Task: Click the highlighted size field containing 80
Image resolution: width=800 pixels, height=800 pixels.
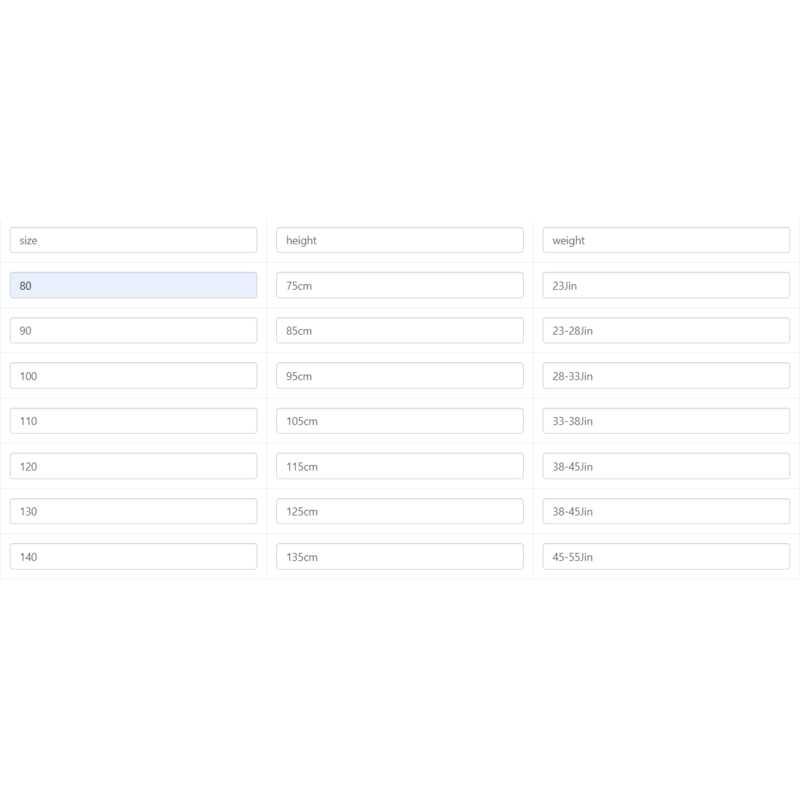Action: 133,285
